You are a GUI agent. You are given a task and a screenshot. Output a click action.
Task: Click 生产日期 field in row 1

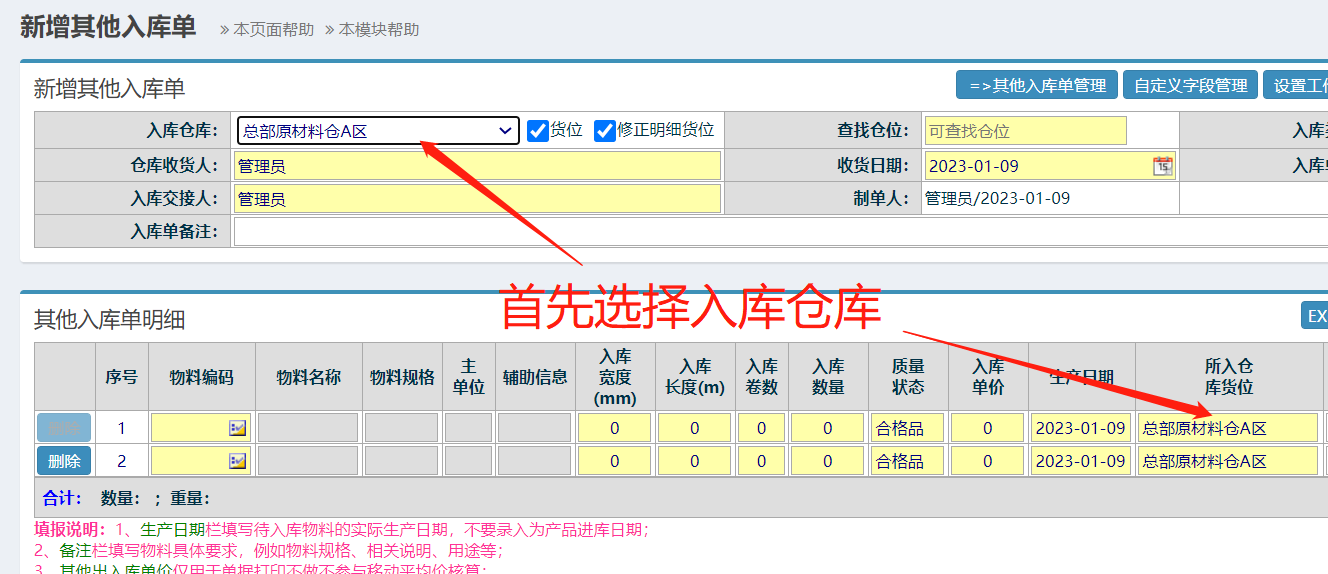1081,428
